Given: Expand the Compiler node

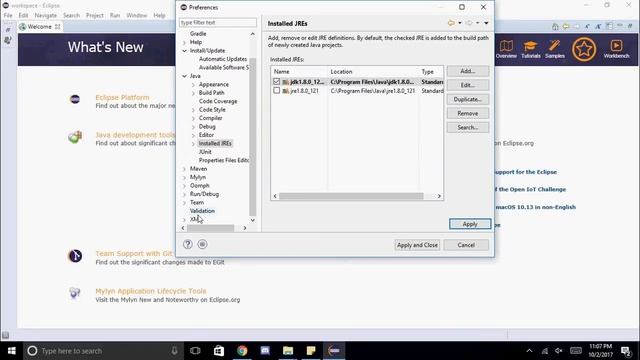Looking at the screenshot, I should coord(193,118).
